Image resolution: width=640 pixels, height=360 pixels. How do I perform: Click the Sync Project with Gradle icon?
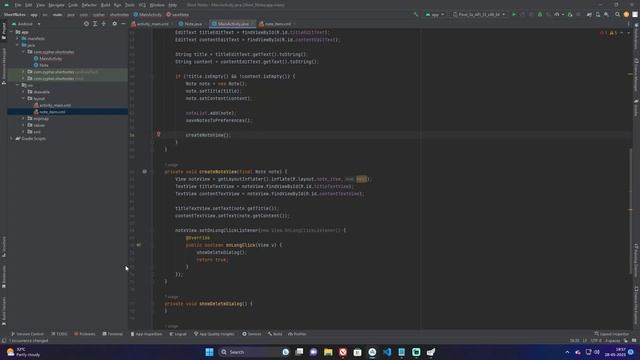click(589, 14)
